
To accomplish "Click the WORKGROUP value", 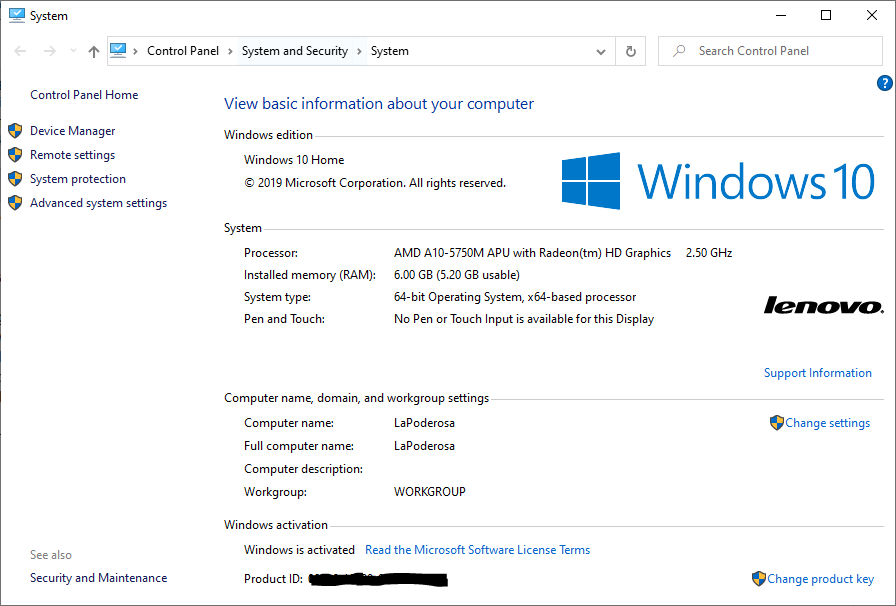I will (430, 492).
